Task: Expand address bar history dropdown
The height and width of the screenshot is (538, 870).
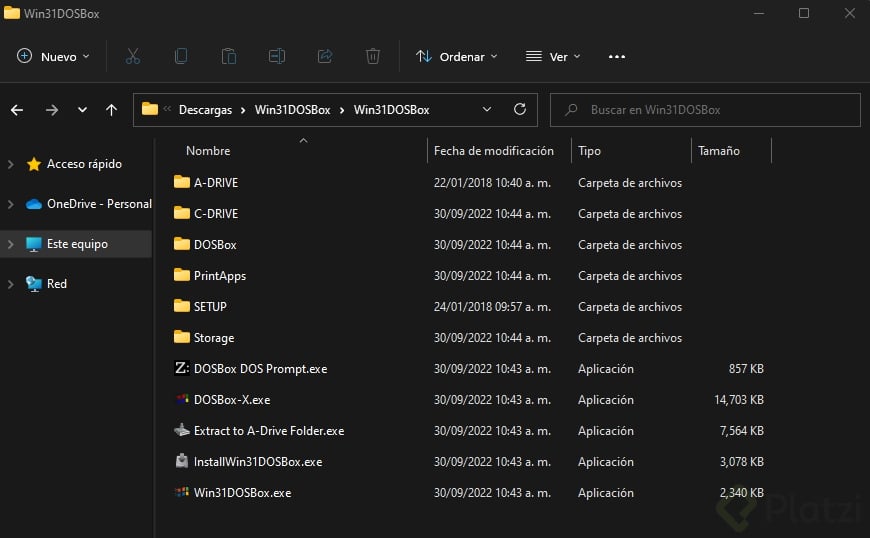Action: 487,110
